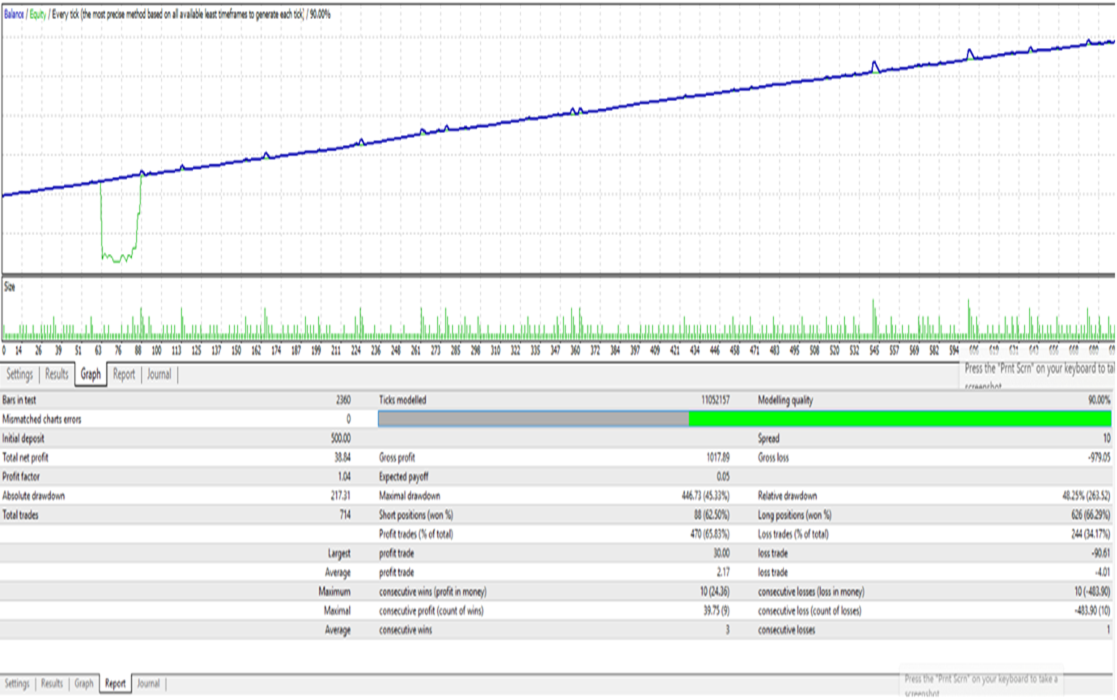Select the active Report tab below the table
Image resolution: width=1117 pixels, height=700 pixels.
coord(115,684)
